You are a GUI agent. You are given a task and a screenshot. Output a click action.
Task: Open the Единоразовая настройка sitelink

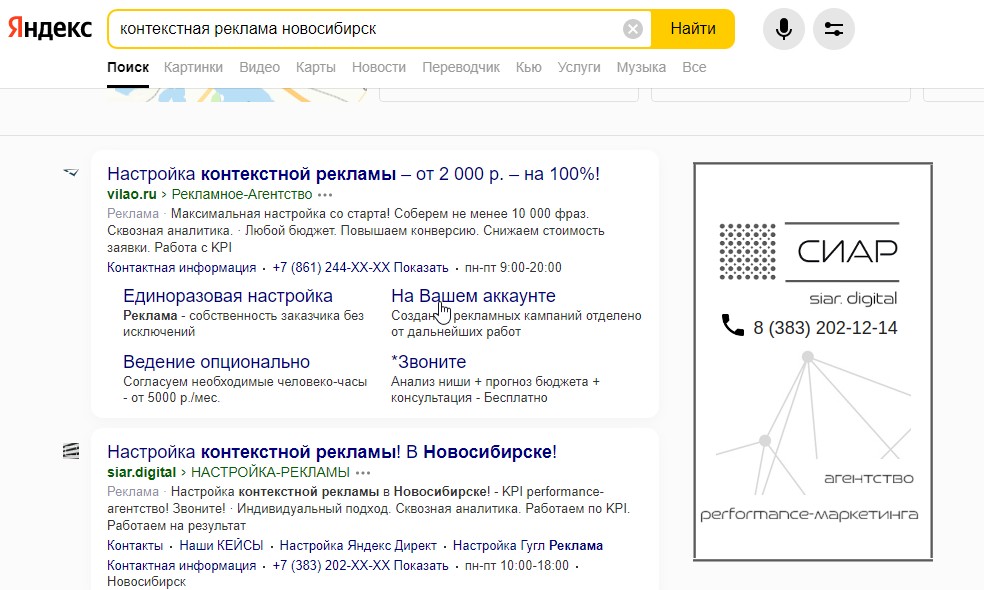228,296
